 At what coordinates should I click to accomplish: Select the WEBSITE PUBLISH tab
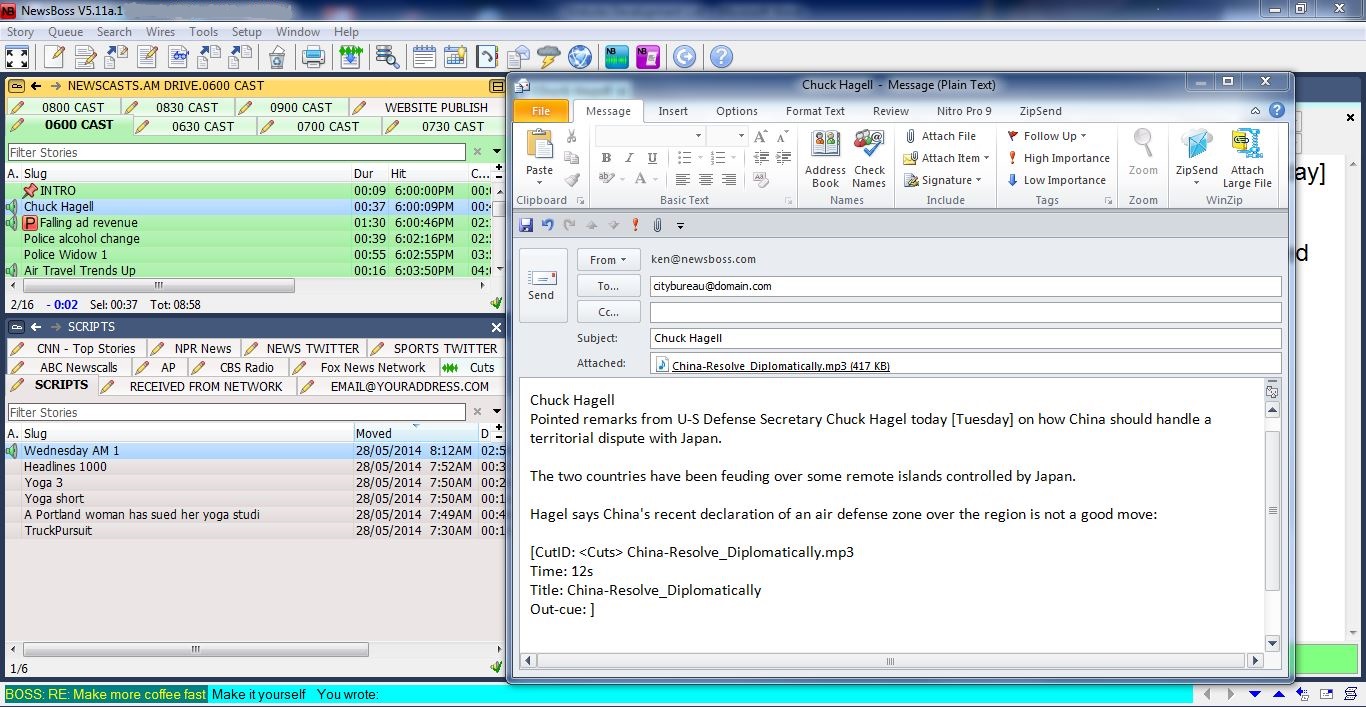coord(426,107)
